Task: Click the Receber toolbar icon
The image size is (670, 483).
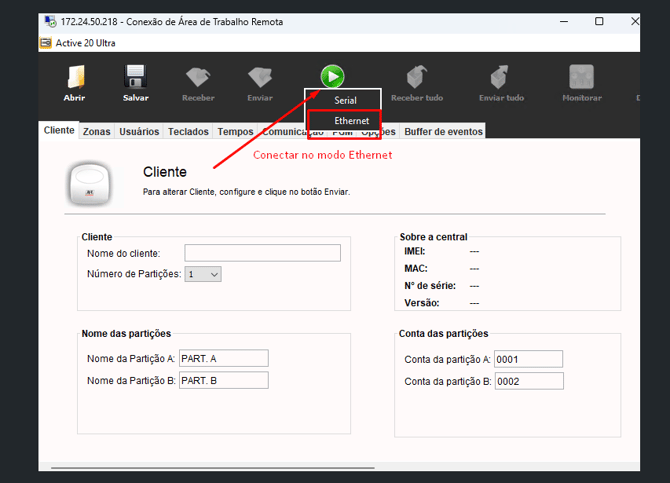Action: [x=198, y=77]
